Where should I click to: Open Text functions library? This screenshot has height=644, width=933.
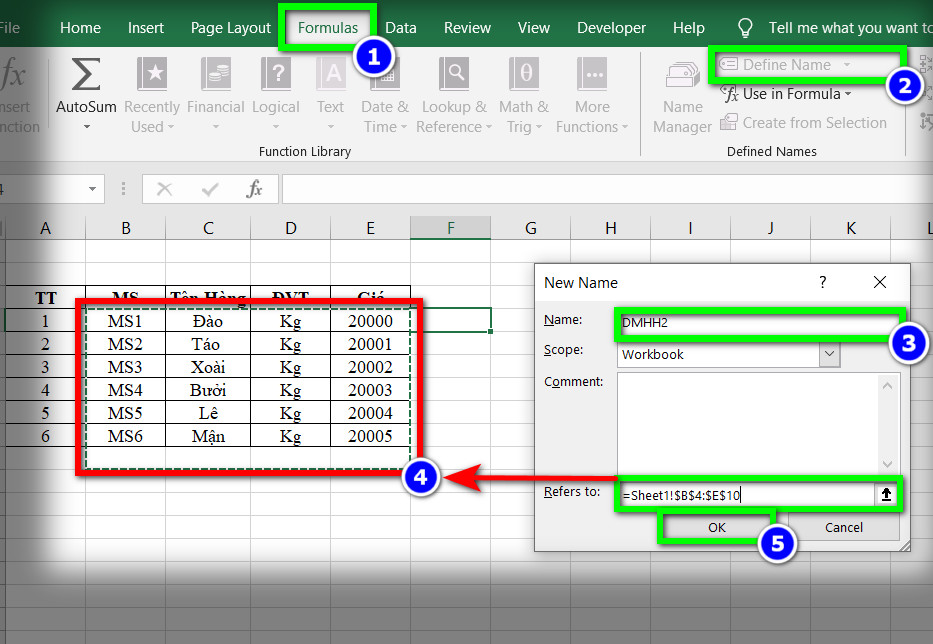(331, 94)
